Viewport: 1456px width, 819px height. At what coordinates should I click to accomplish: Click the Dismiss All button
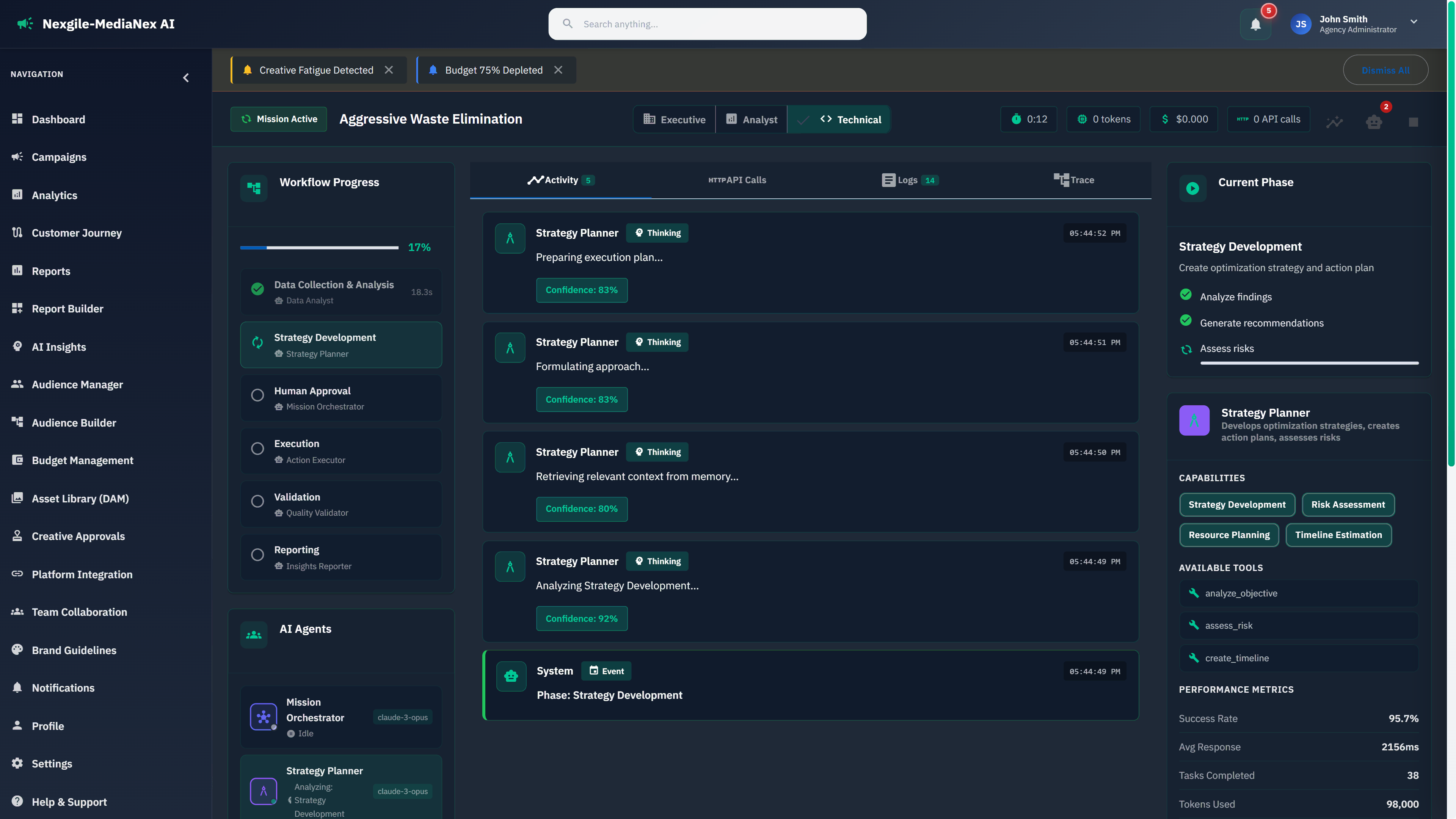1386,69
